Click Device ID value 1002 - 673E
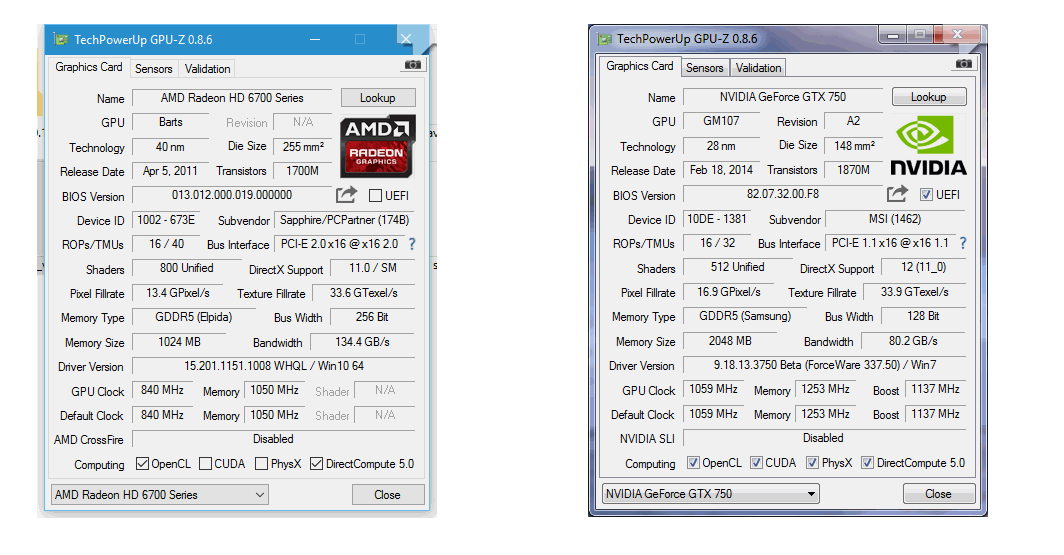 (x=166, y=220)
